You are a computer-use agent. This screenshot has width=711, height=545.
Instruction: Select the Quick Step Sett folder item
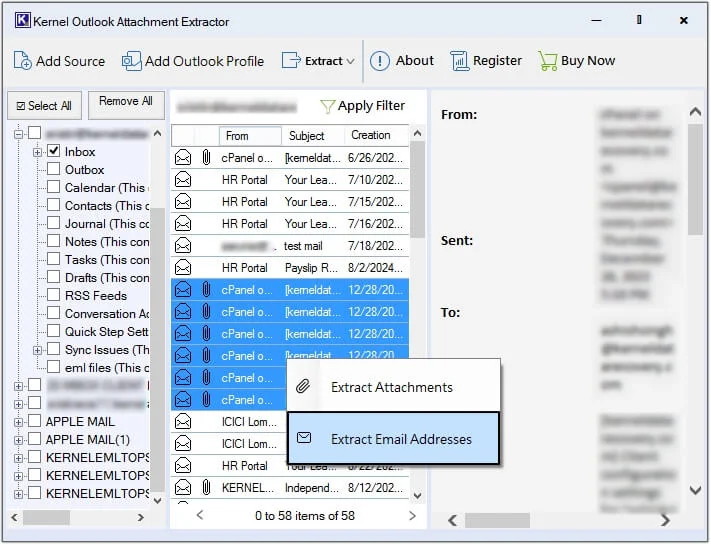click(x=107, y=332)
